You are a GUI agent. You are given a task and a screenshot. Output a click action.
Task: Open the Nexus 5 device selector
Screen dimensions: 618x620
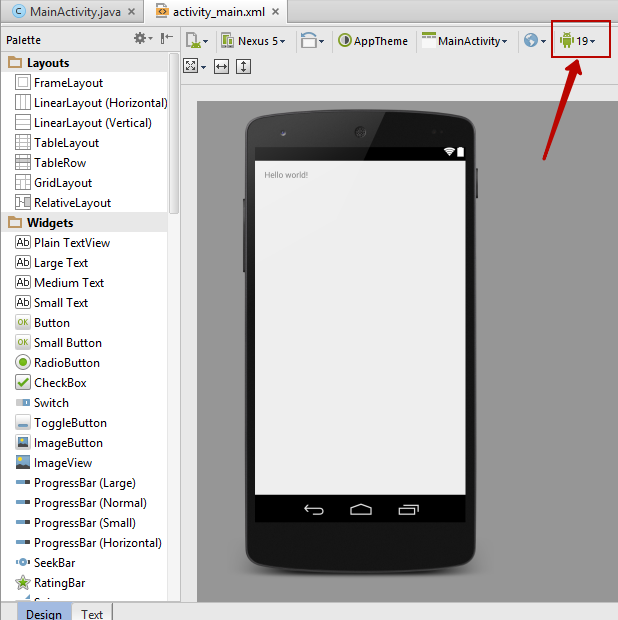253,41
